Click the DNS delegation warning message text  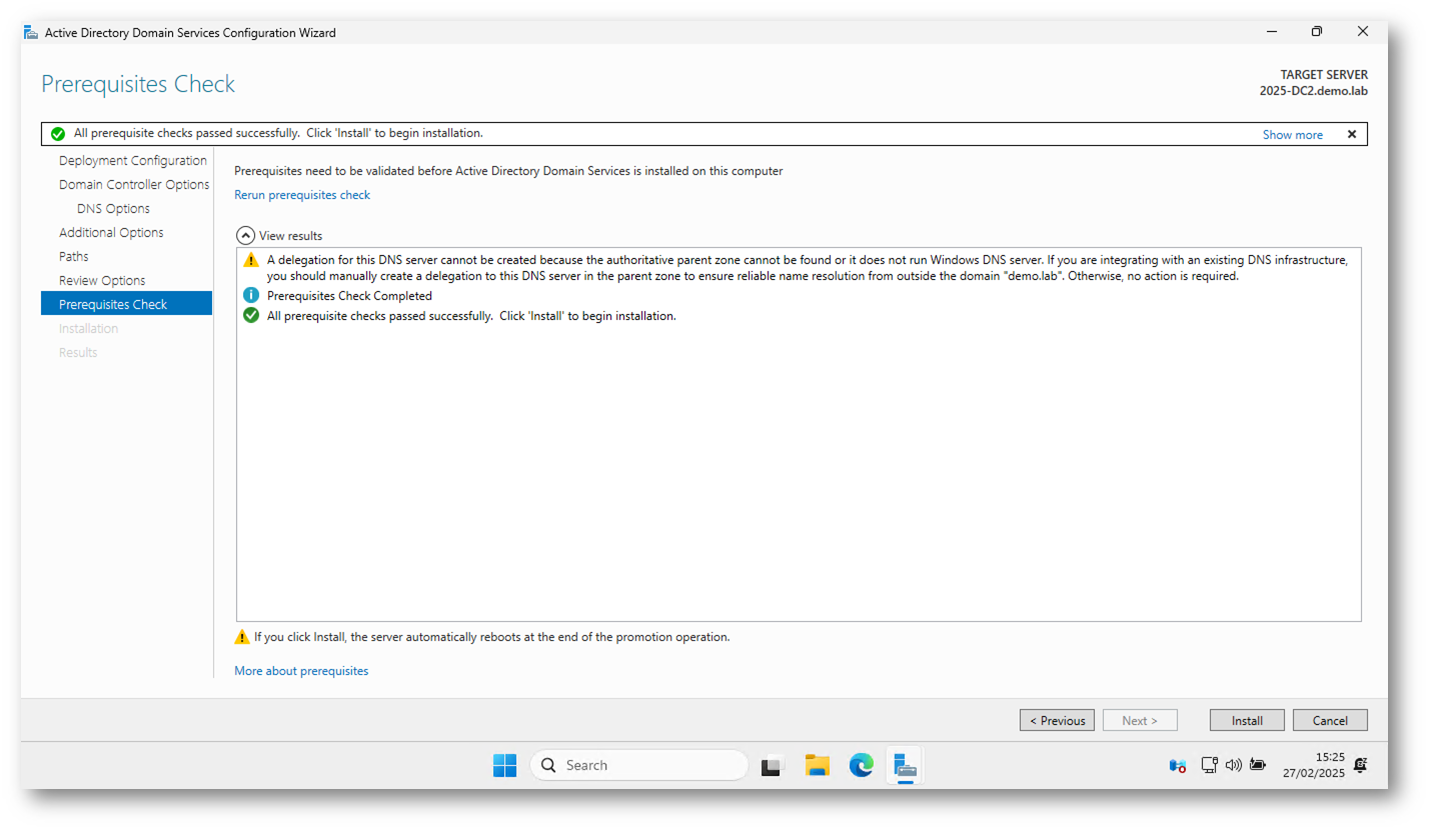tap(807, 268)
